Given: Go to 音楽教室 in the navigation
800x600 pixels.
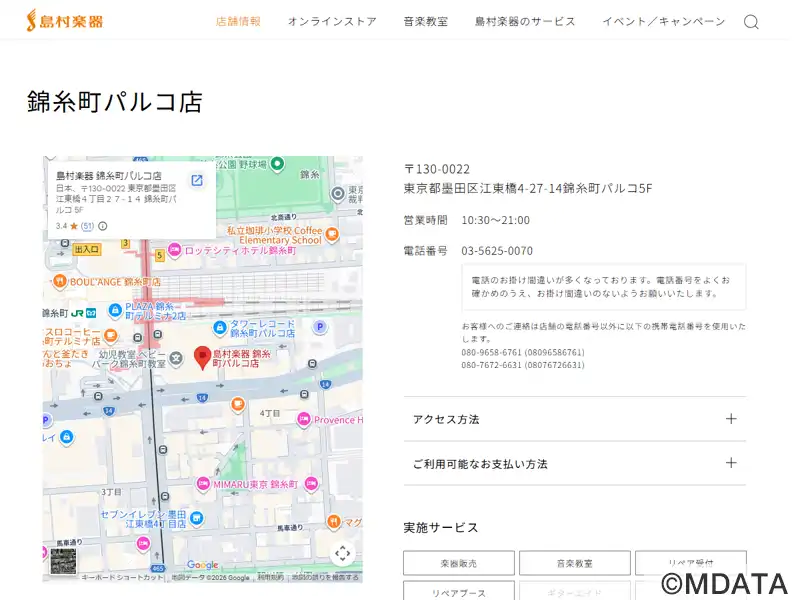Looking at the screenshot, I should [425, 21].
